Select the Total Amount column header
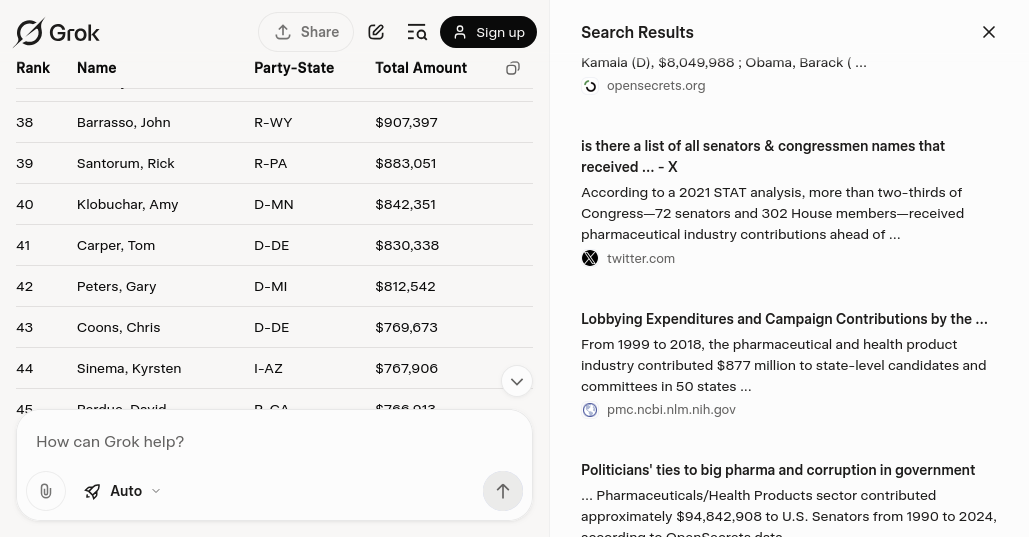This screenshot has width=1029, height=537. point(421,68)
